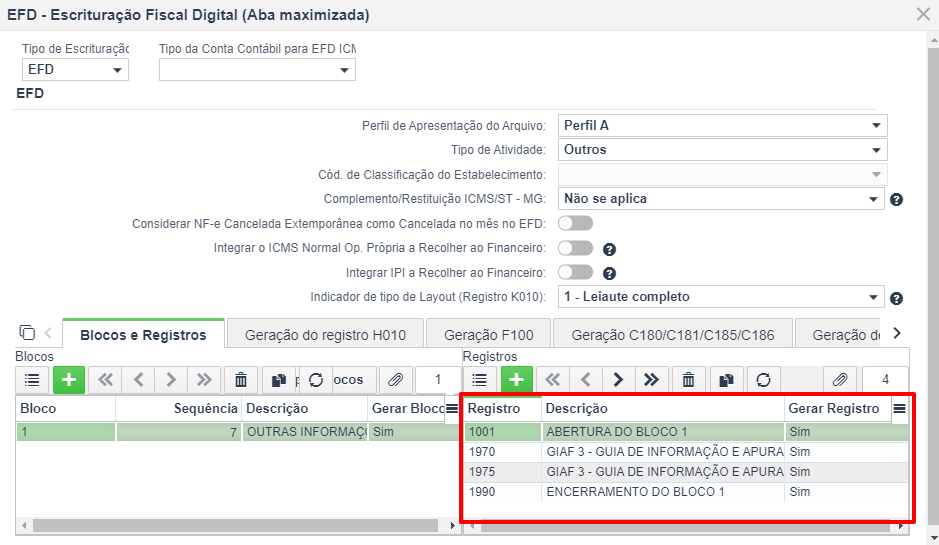Open Registros grid column options menu
Image resolution: width=939 pixels, height=545 pixels.
pyautogui.click(x=899, y=409)
